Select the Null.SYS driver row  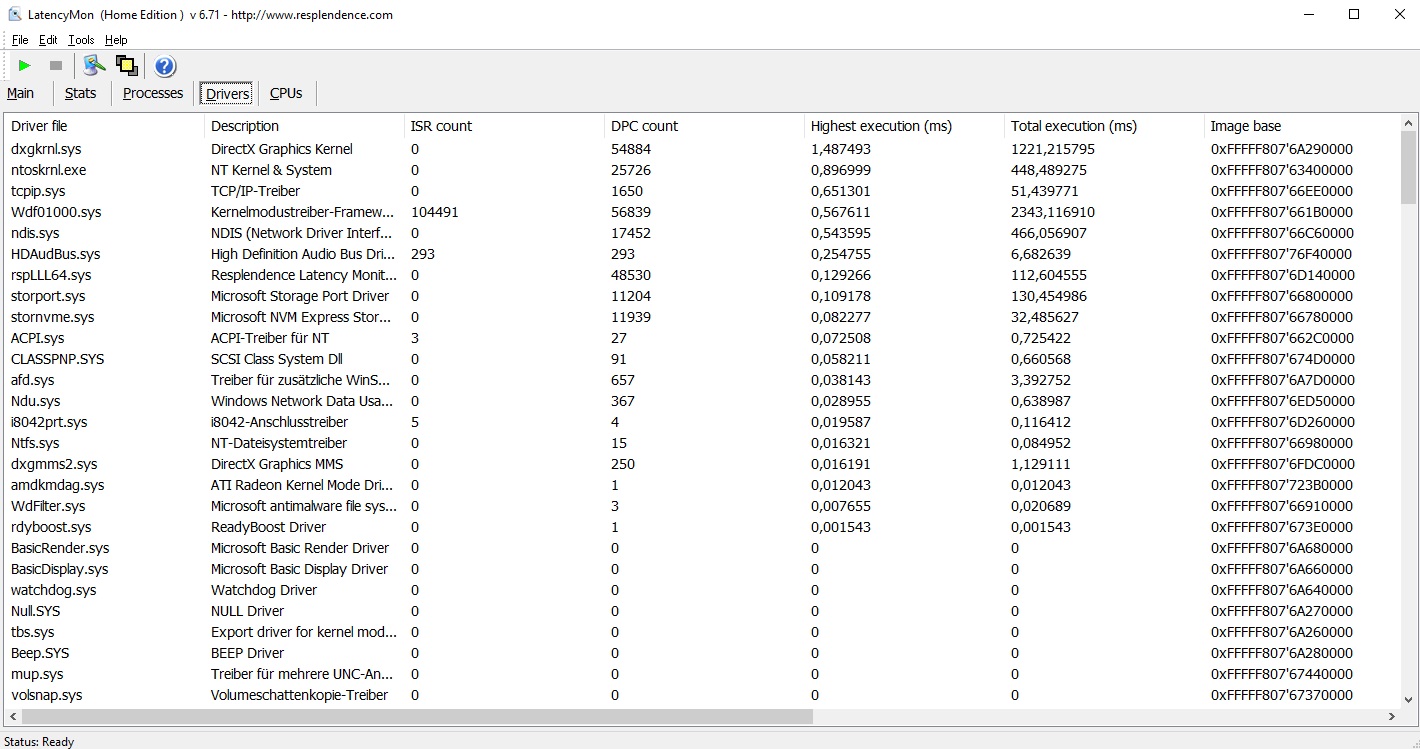[702, 611]
